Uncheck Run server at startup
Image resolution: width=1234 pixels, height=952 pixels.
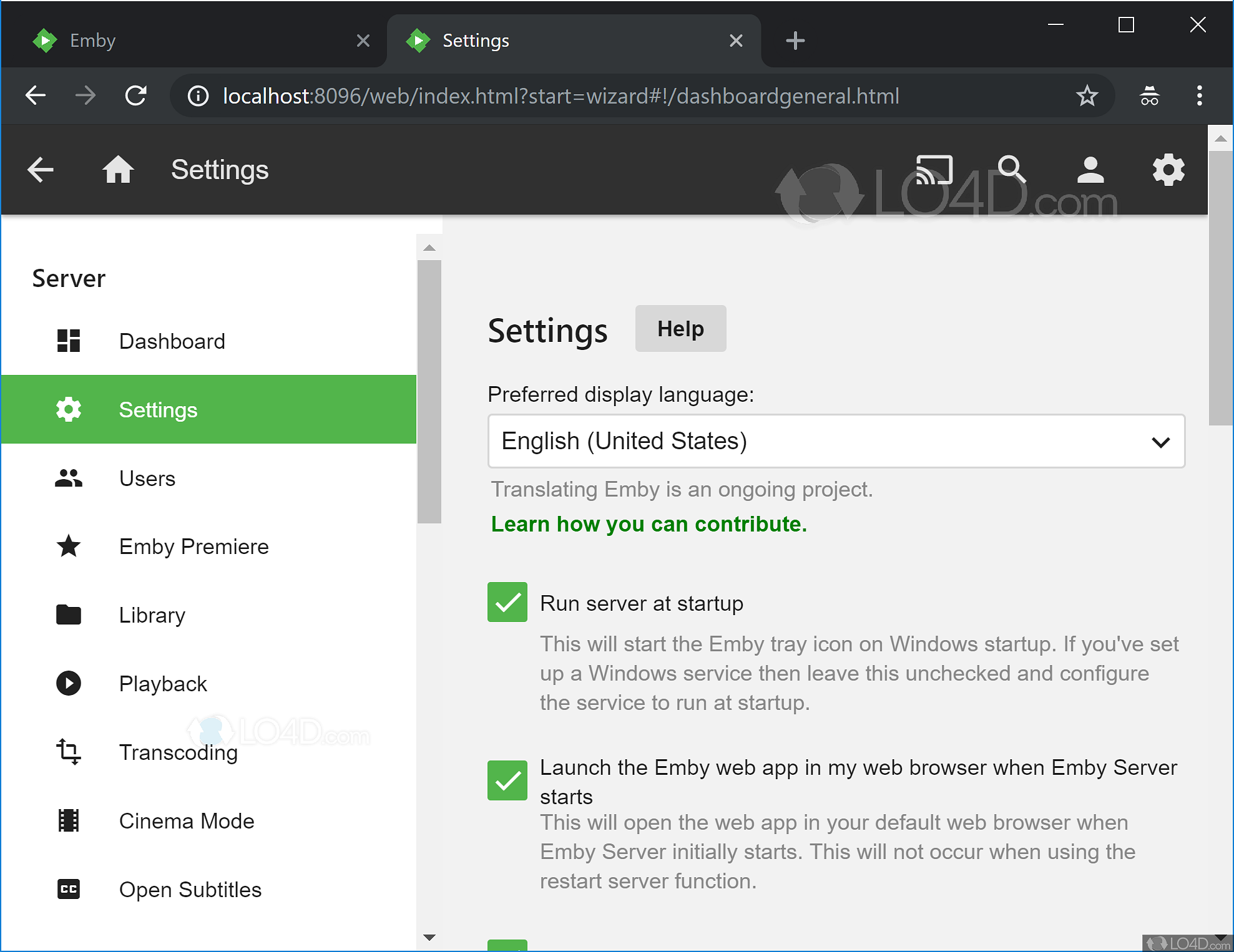coord(507,602)
